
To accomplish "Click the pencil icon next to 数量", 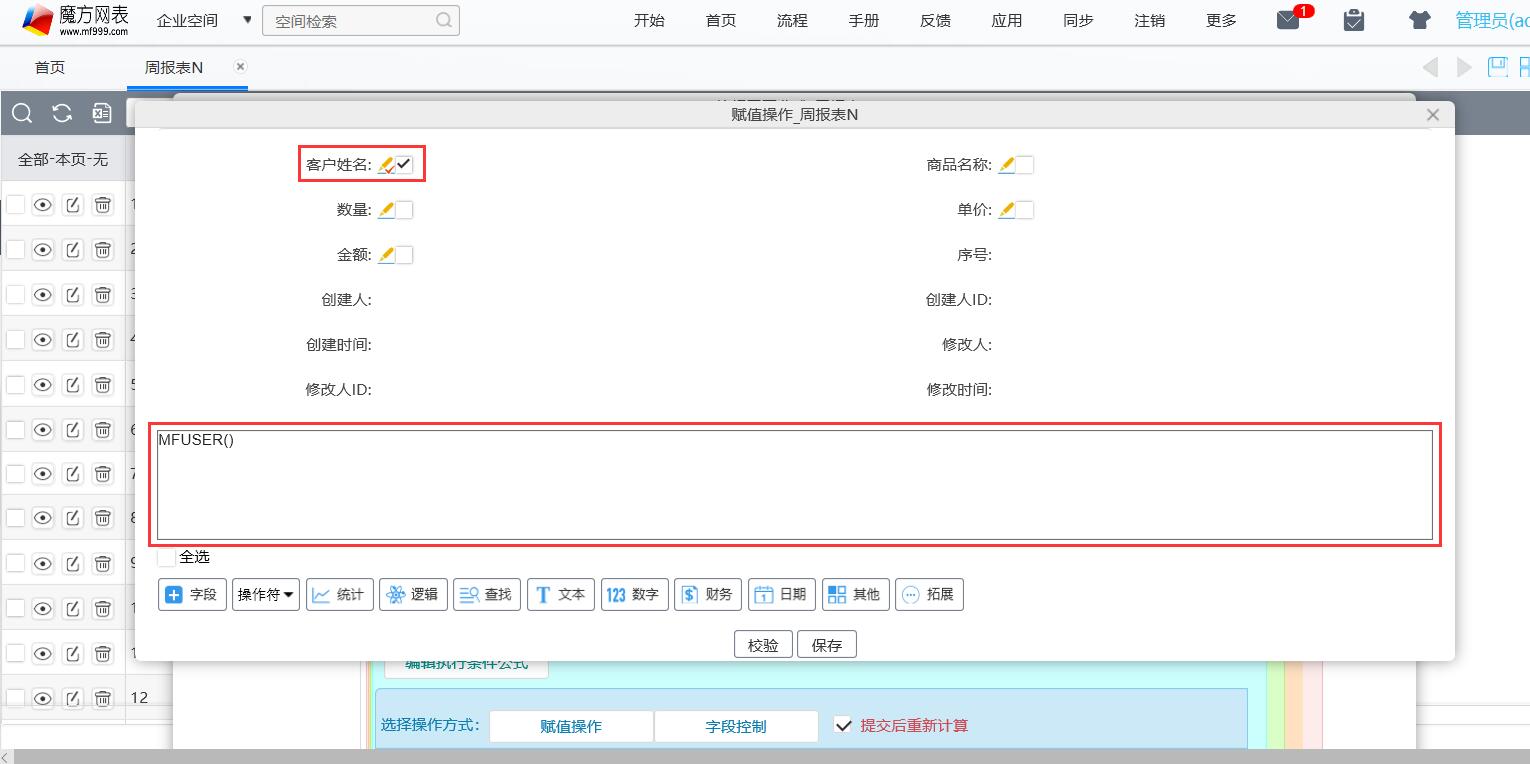I will [386, 210].
